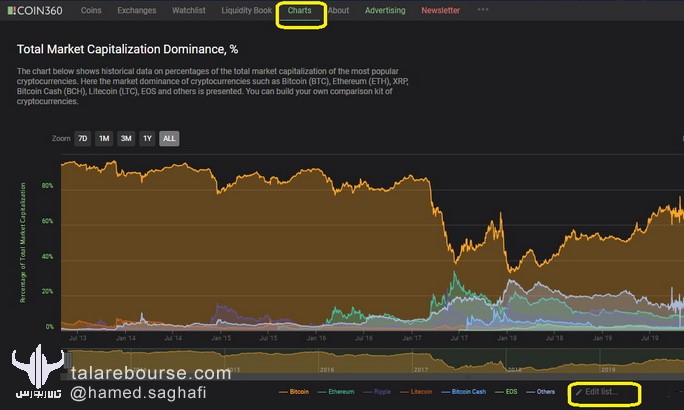The image size is (684, 410).
Task: Open the Newsletter link
Action: coord(441,10)
